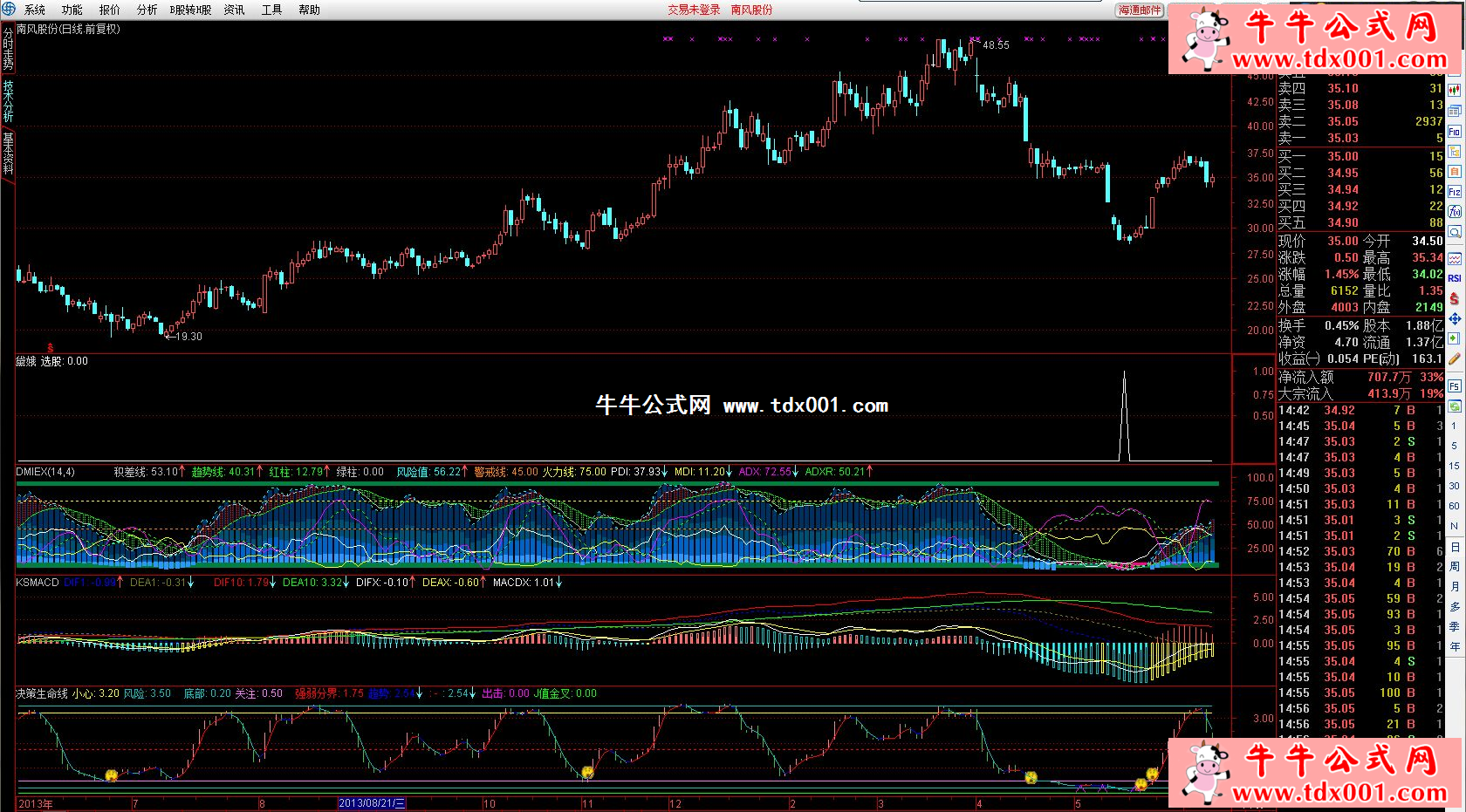The width and height of the screenshot is (1466, 812).
Task: Open the 资讯 menu
Action: click(x=235, y=10)
